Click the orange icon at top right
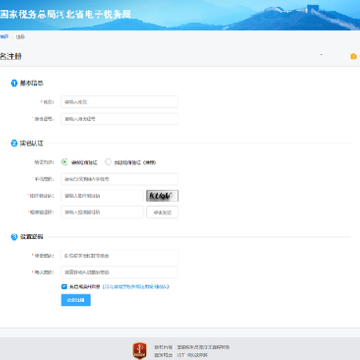Image resolution: width=360 pixels, height=360 pixels. coord(353,57)
